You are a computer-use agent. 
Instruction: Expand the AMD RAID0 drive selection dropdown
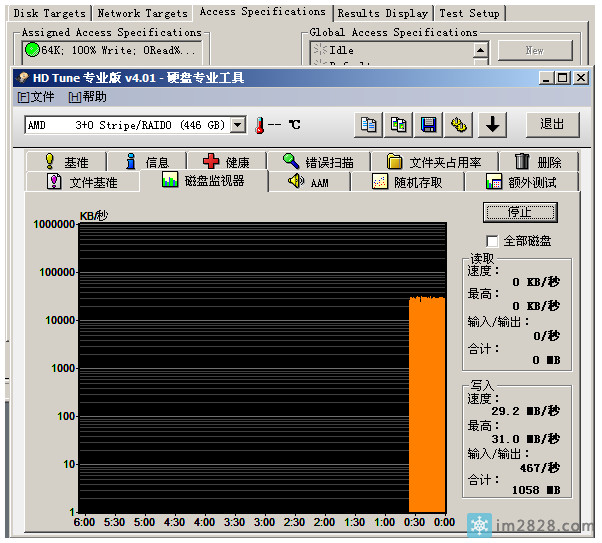[238, 125]
